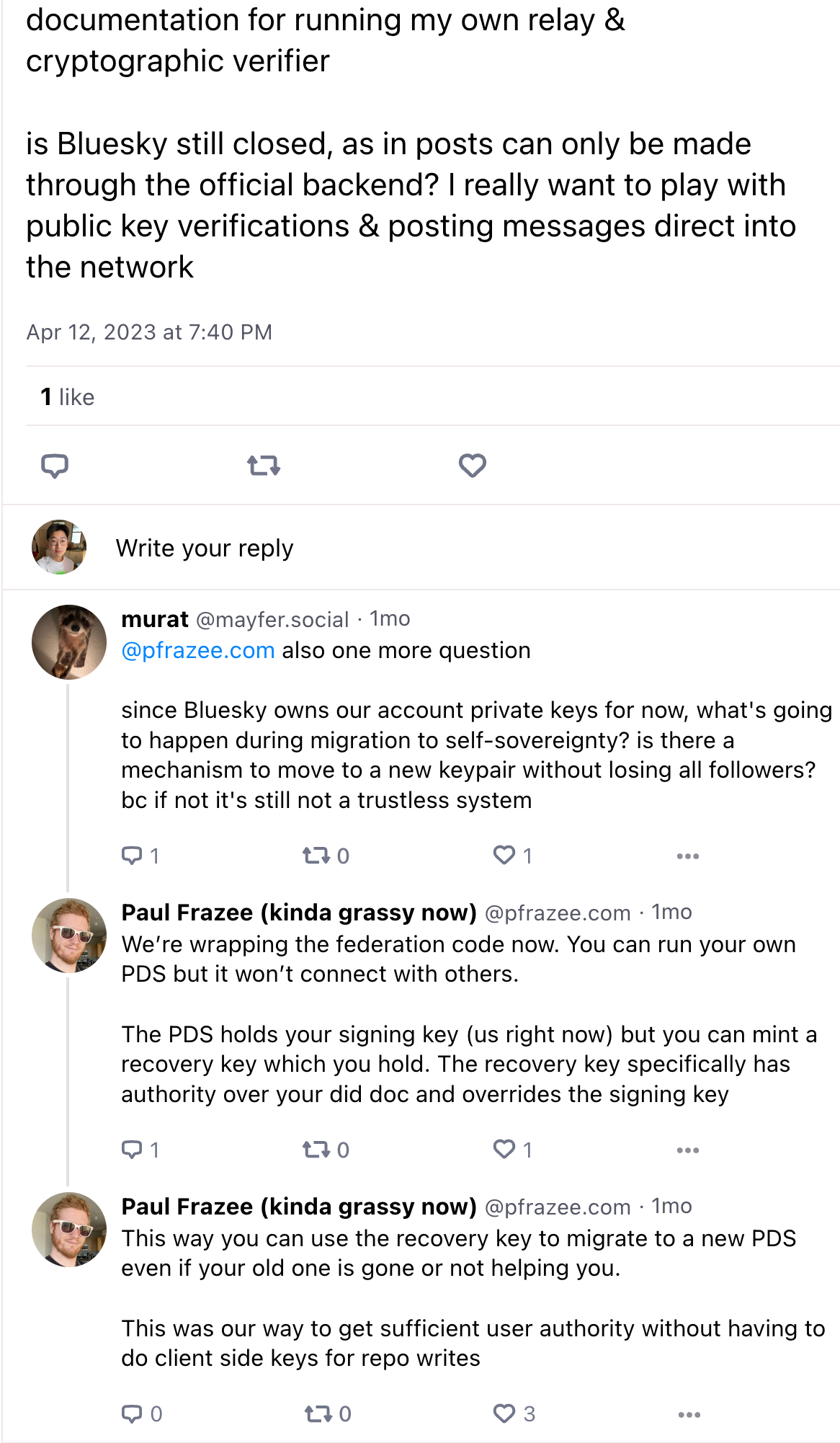Screen dimensions: 840x1443
Task: Open more options on murat's post
Action: (x=688, y=856)
